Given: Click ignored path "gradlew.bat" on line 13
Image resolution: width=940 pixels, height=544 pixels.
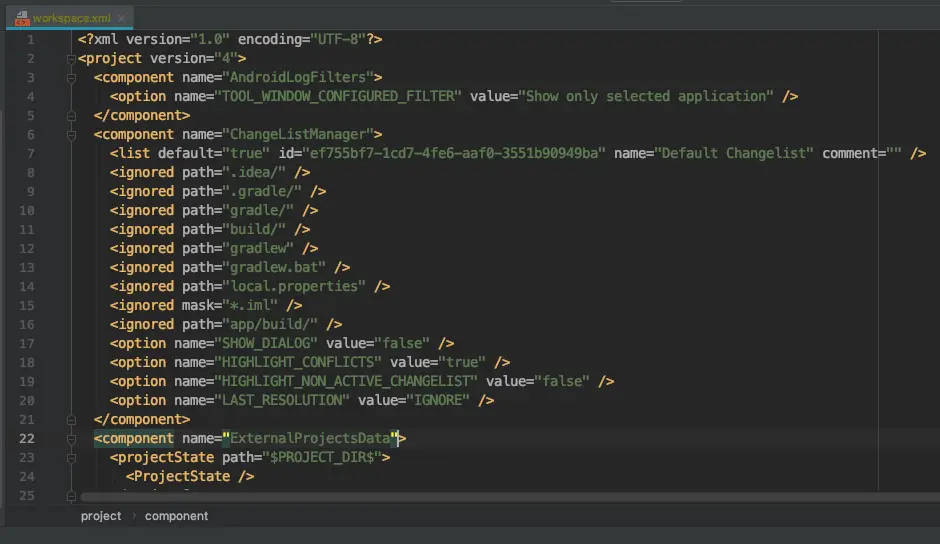Looking at the screenshot, I should click(x=274, y=268).
